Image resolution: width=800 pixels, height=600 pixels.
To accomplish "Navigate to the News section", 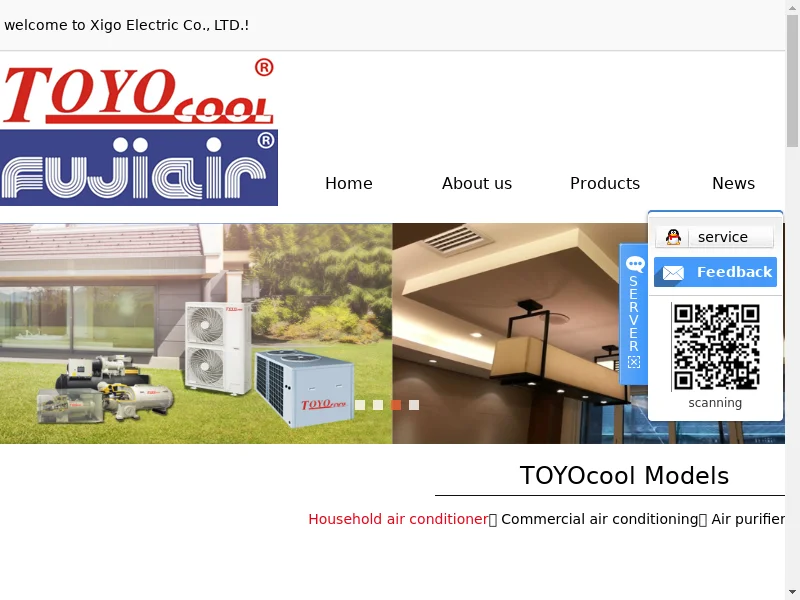I will click(733, 183).
